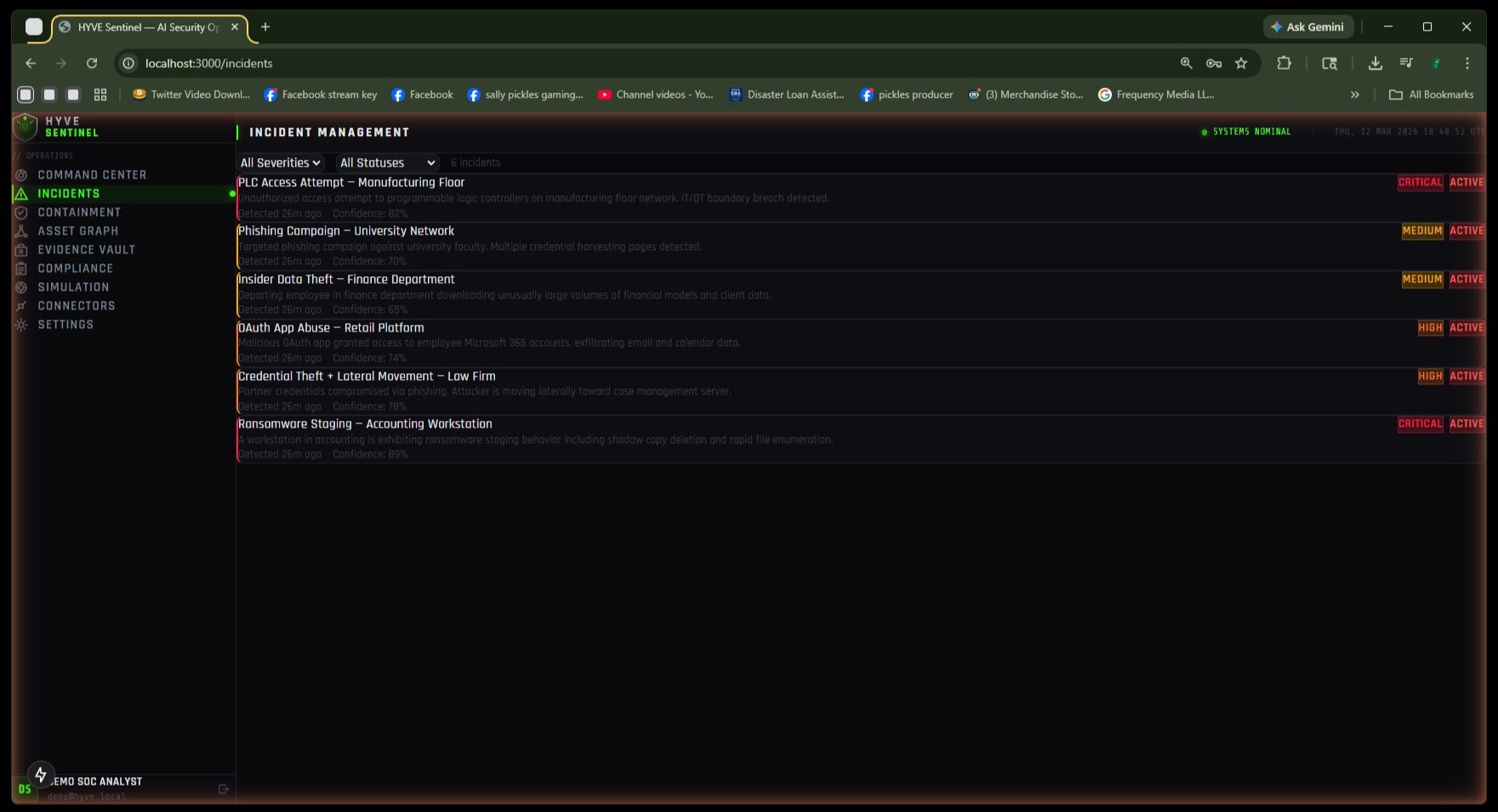Click the Compliance clipboard icon
Viewport: 1498px width, 812px height.
[21, 269]
